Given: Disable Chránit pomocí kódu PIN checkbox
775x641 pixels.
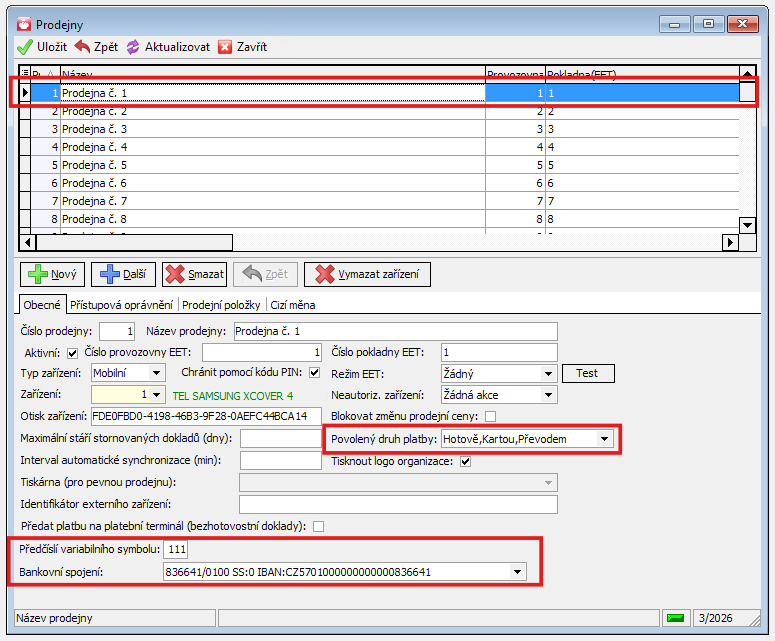Looking at the screenshot, I should pos(314,373).
